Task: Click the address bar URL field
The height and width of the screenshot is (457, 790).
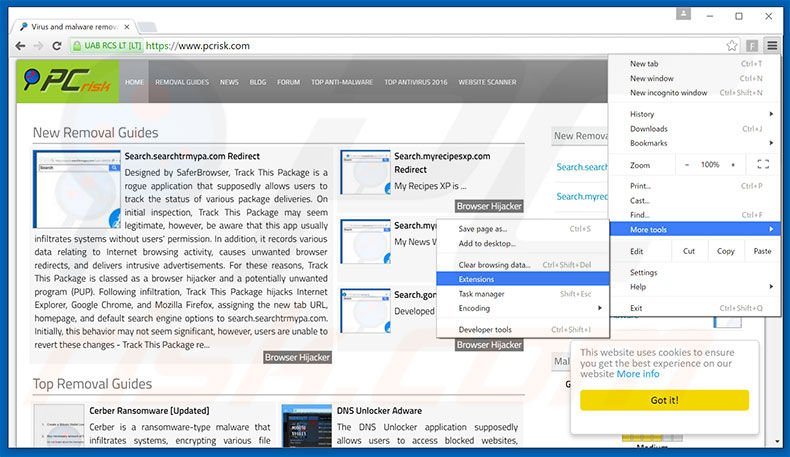Action: coord(403,46)
